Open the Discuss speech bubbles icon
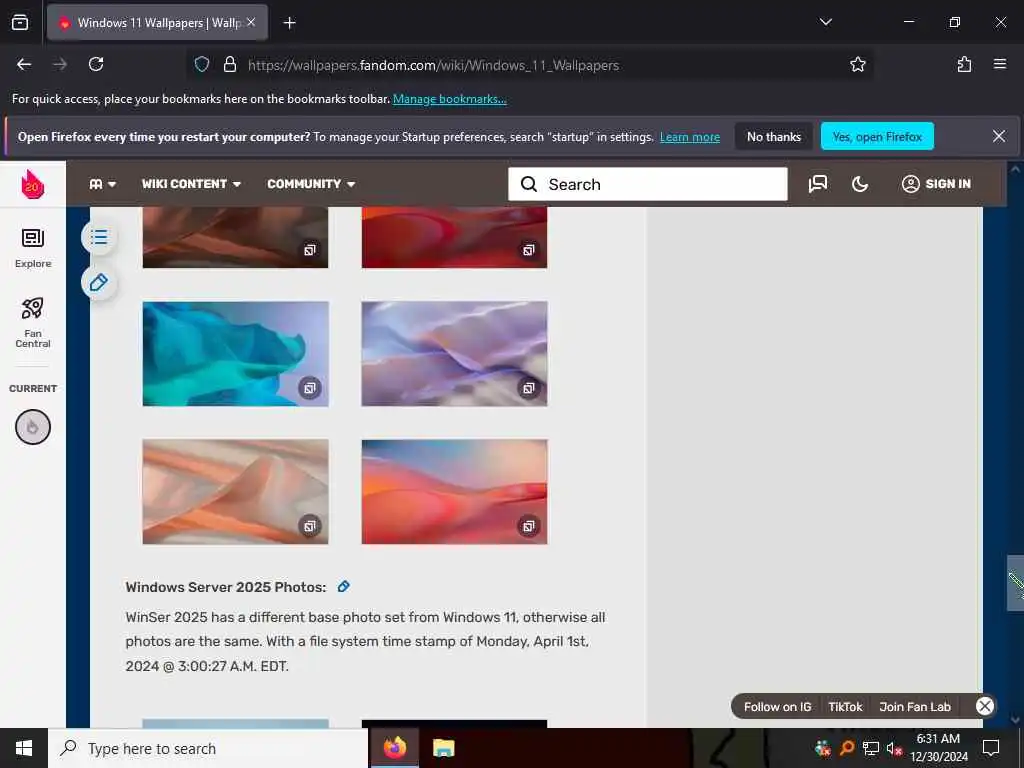This screenshot has width=1024, height=768. coord(818,184)
